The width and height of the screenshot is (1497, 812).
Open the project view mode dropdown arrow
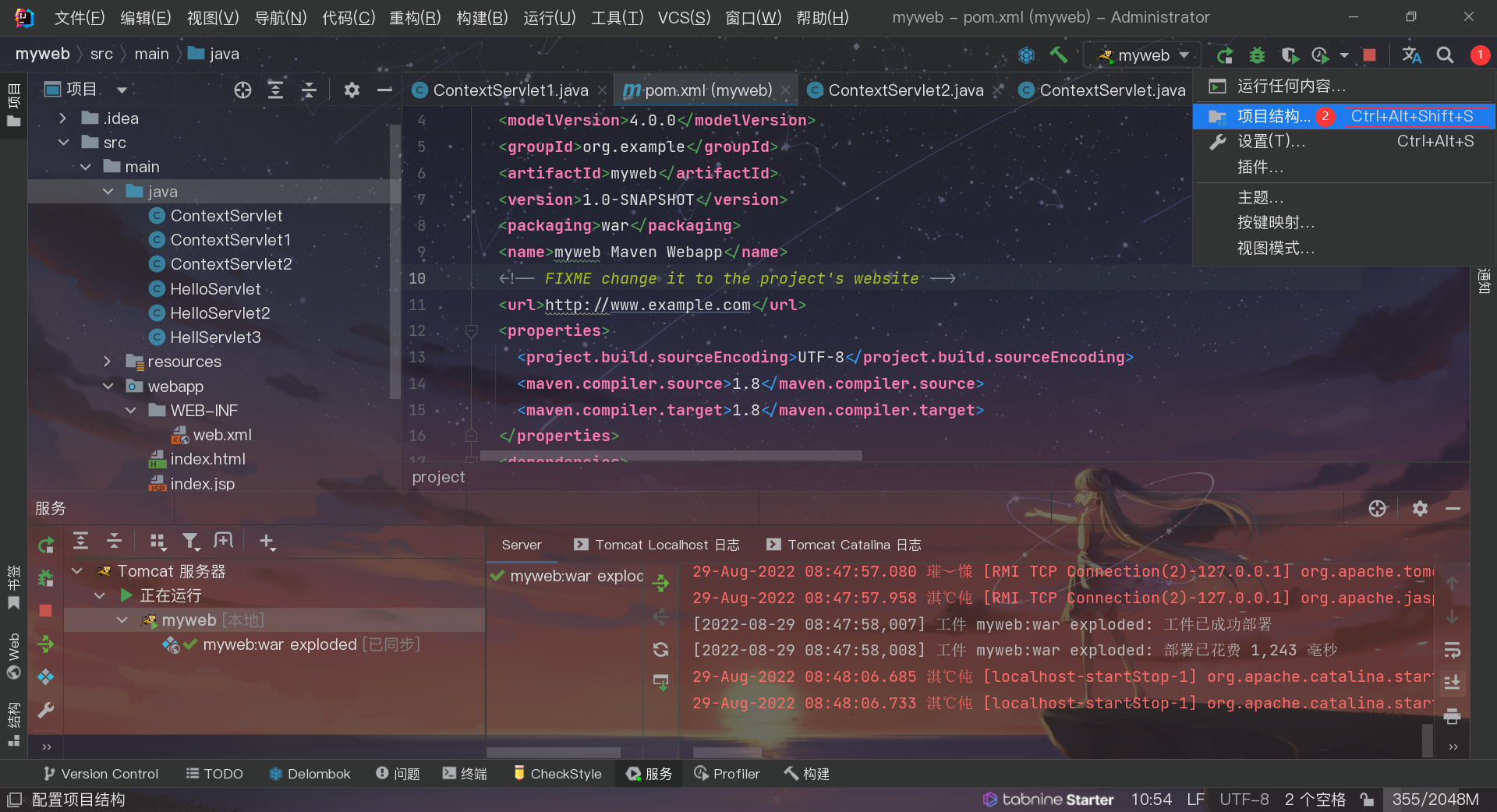122,90
